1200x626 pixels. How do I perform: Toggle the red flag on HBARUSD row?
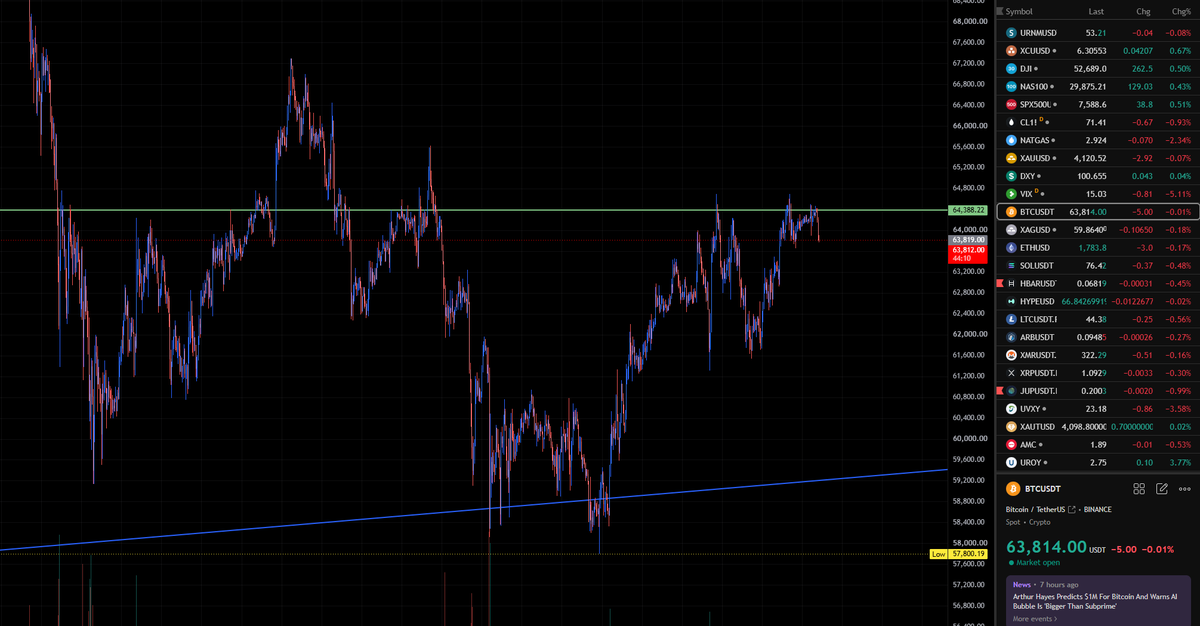998,284
